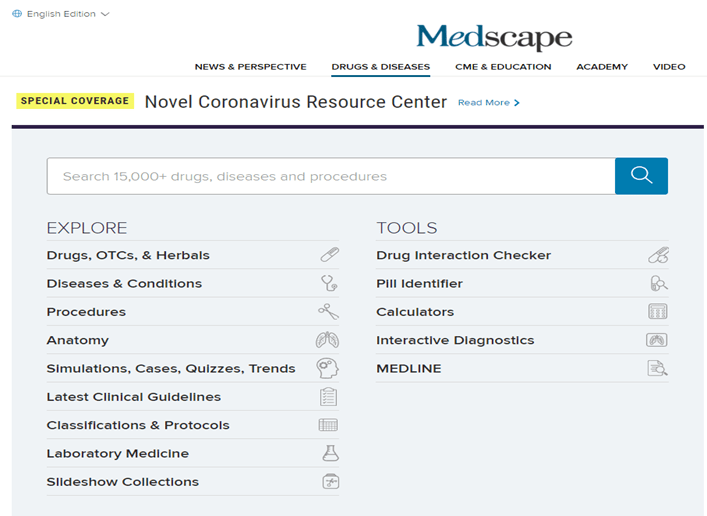
Task: Open Simulations, Cases, Quizzes, Trends link
Action: [x=171, y=369]
